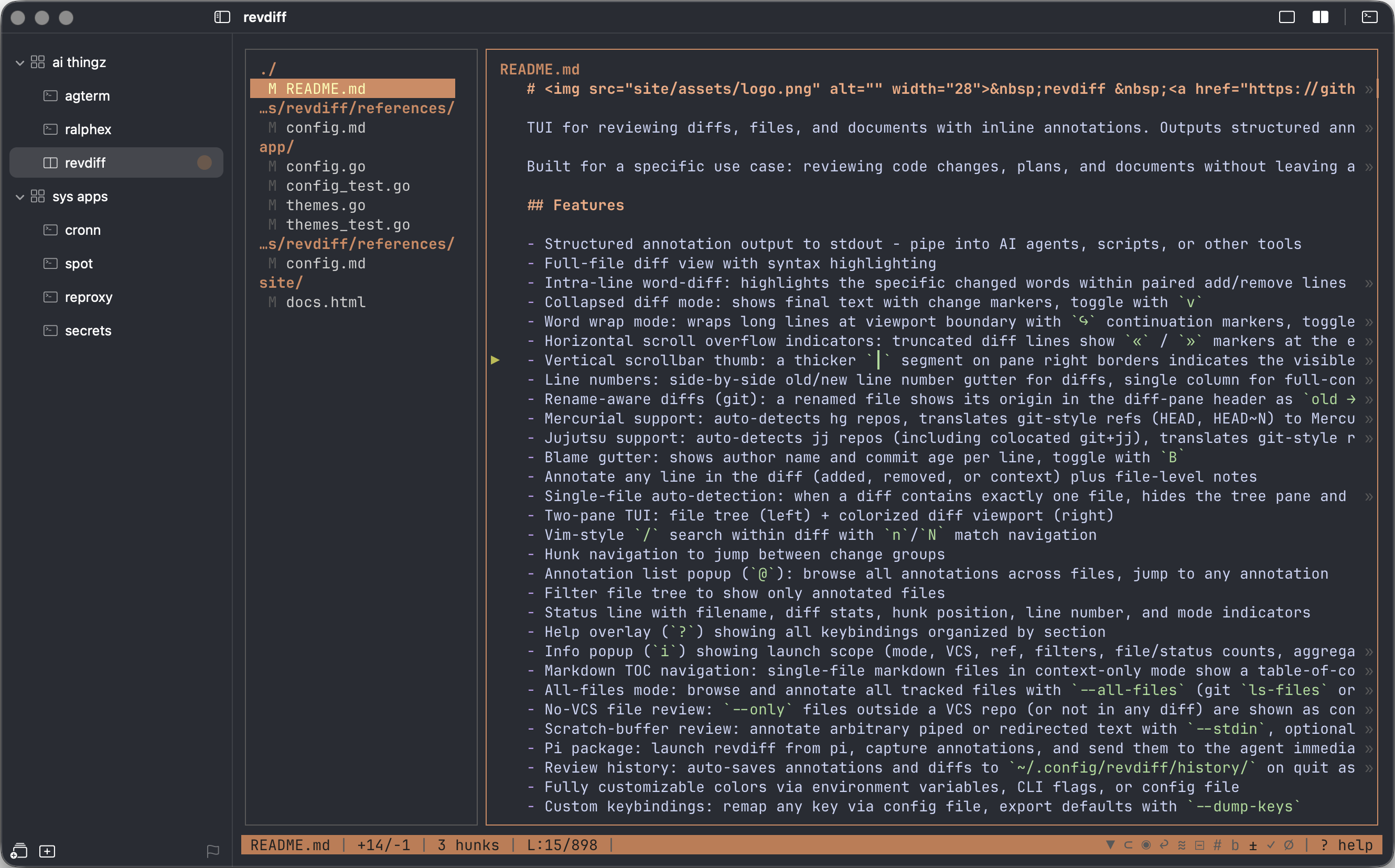The width and height of the screenshot is (1395, 868).
Task: Click the app/ directory in file tree
Action: pyautogui.click(x=276, y=147)
